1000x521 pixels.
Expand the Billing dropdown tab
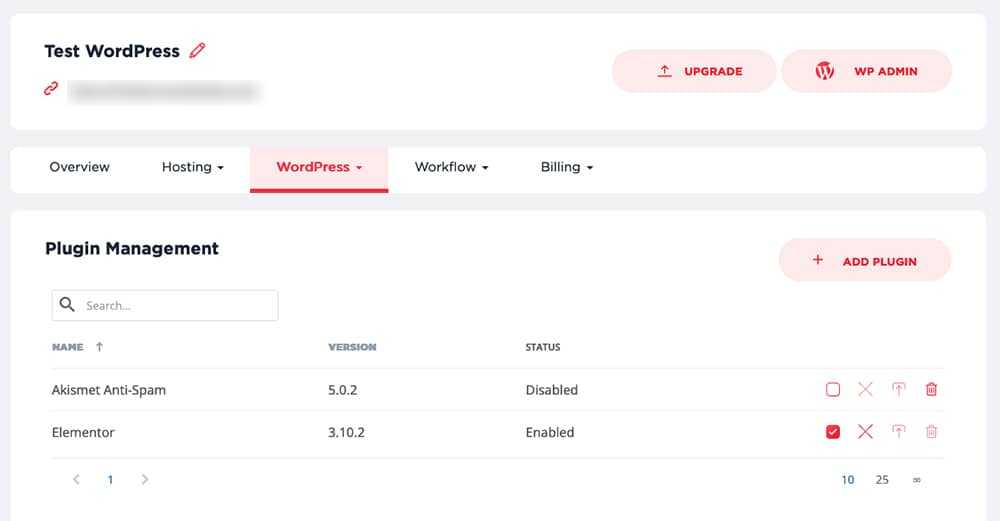567,167
